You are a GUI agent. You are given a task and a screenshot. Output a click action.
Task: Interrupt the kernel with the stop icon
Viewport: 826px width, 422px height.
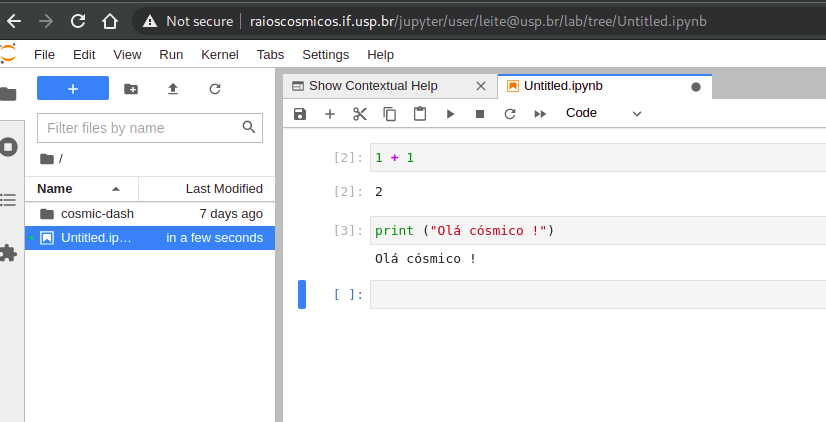[x=480, y=114]
